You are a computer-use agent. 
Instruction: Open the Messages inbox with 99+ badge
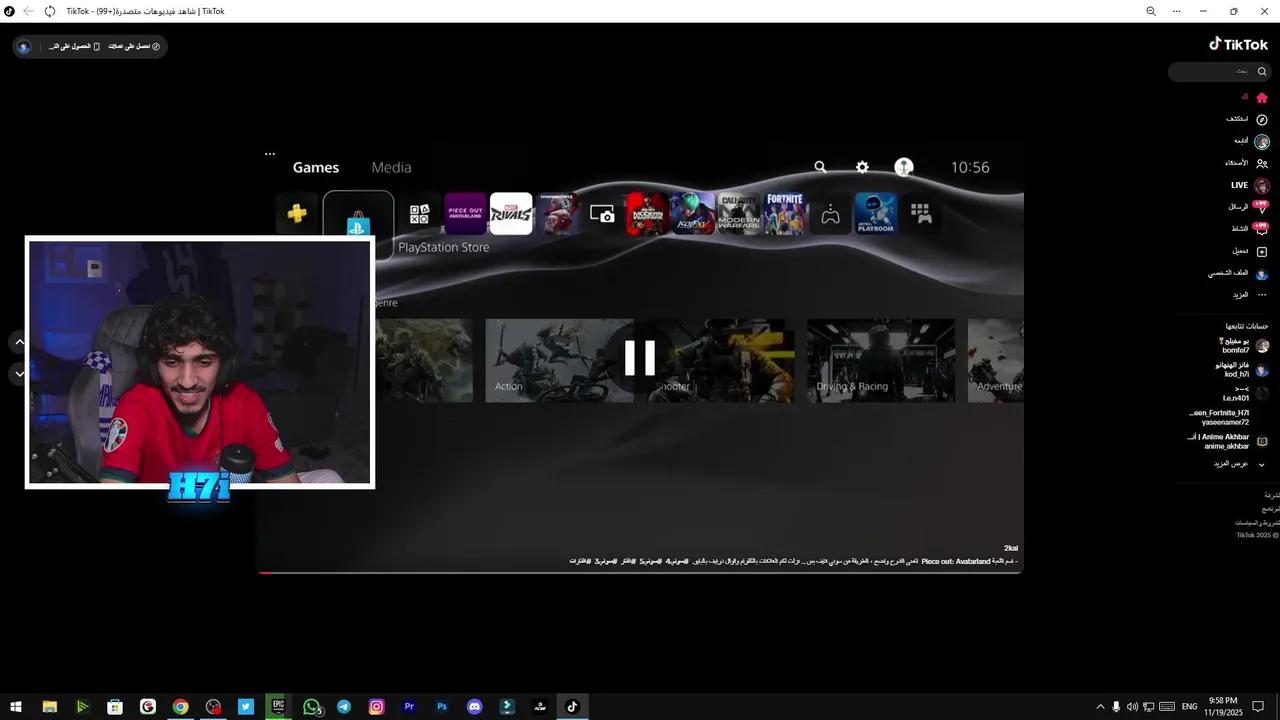point(1261,207)
